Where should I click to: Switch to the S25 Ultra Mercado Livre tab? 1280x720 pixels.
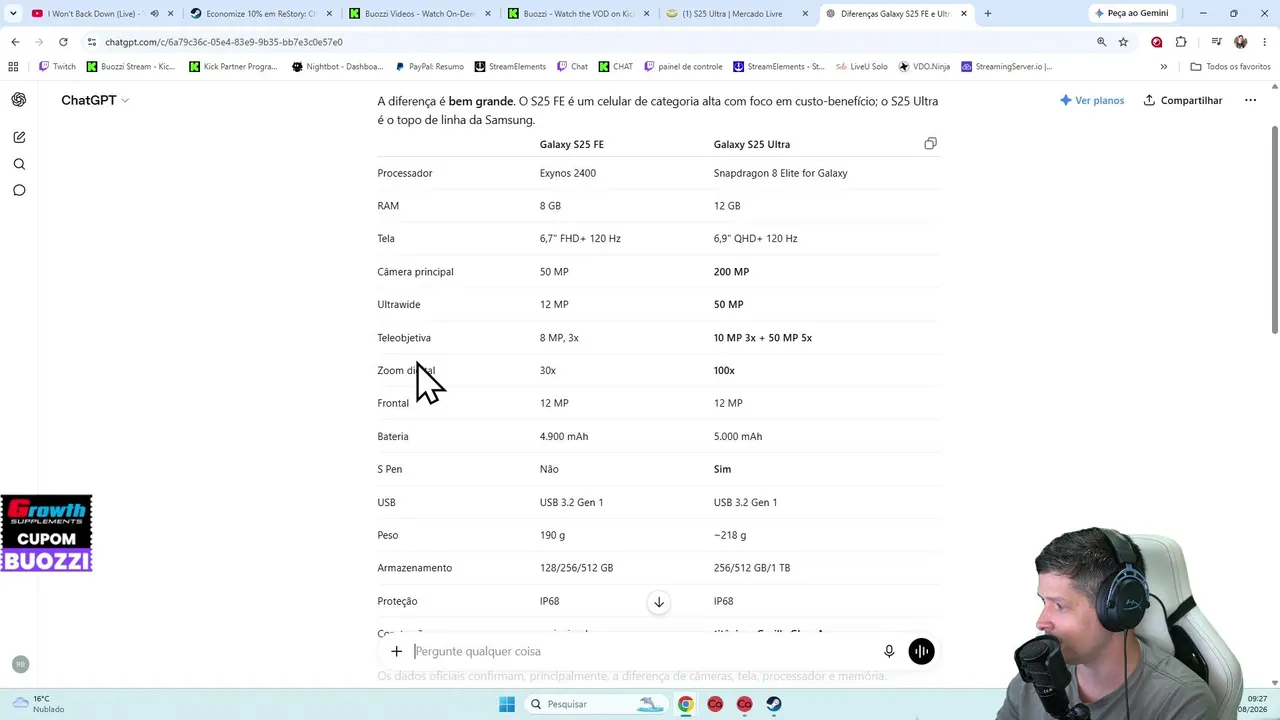click(x=738, y=14)
